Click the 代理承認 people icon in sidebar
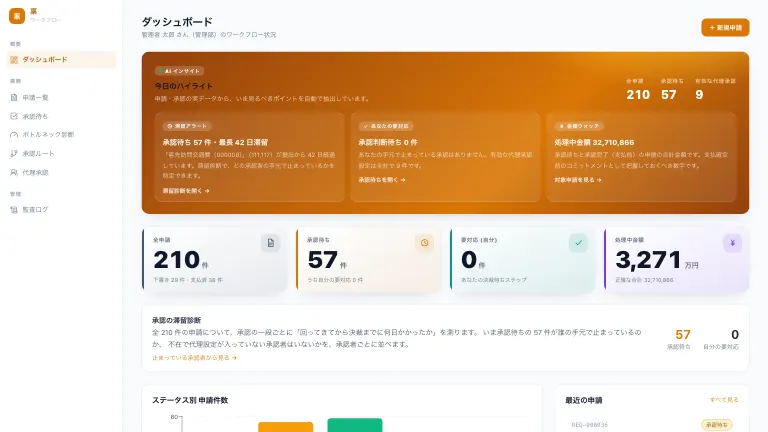The width and height of the screenshot is (768, 432). (14, 172)
